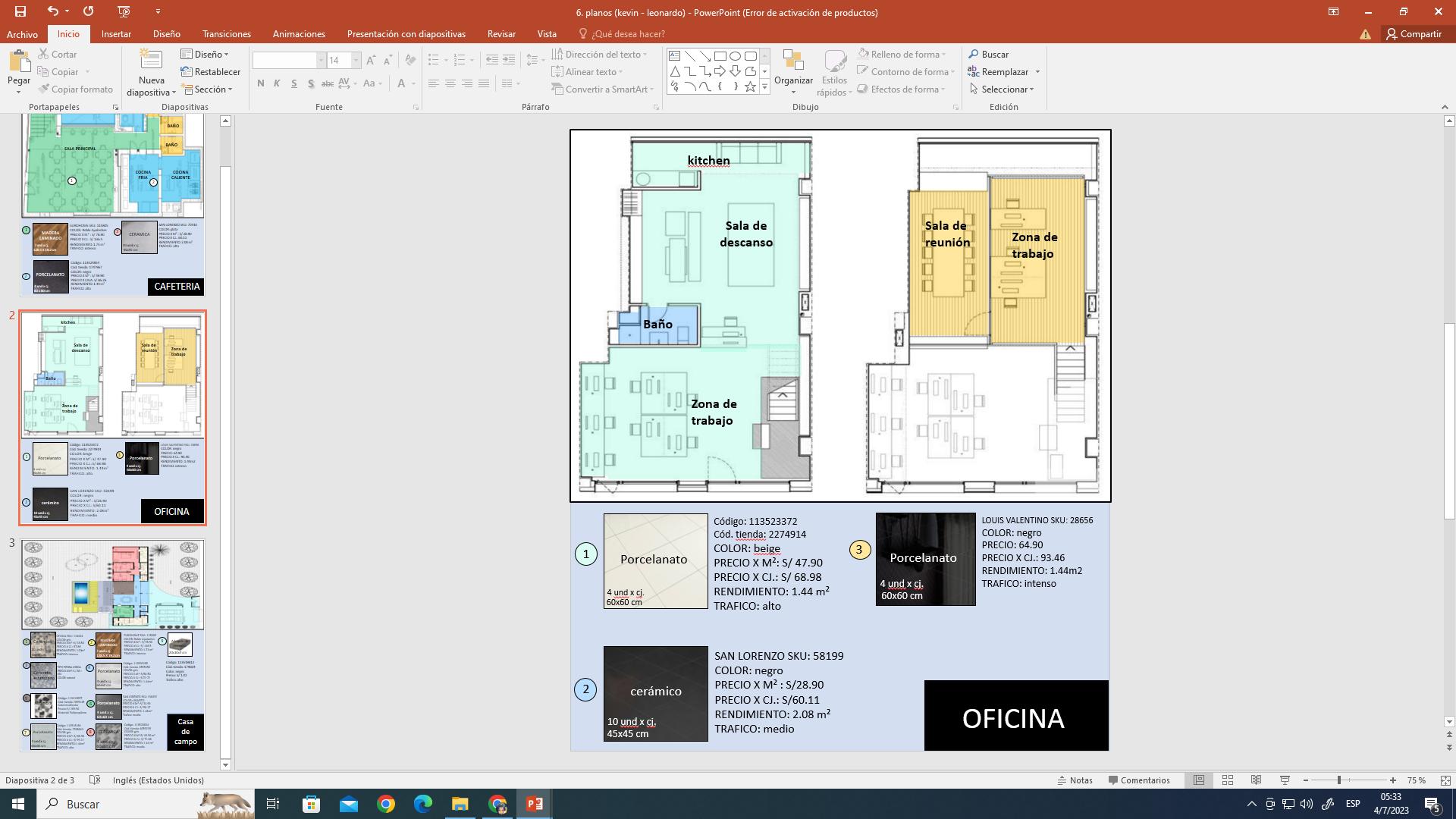
Task: Click the Save icon in quick access toolbar
Action: (x=20, y=11)
